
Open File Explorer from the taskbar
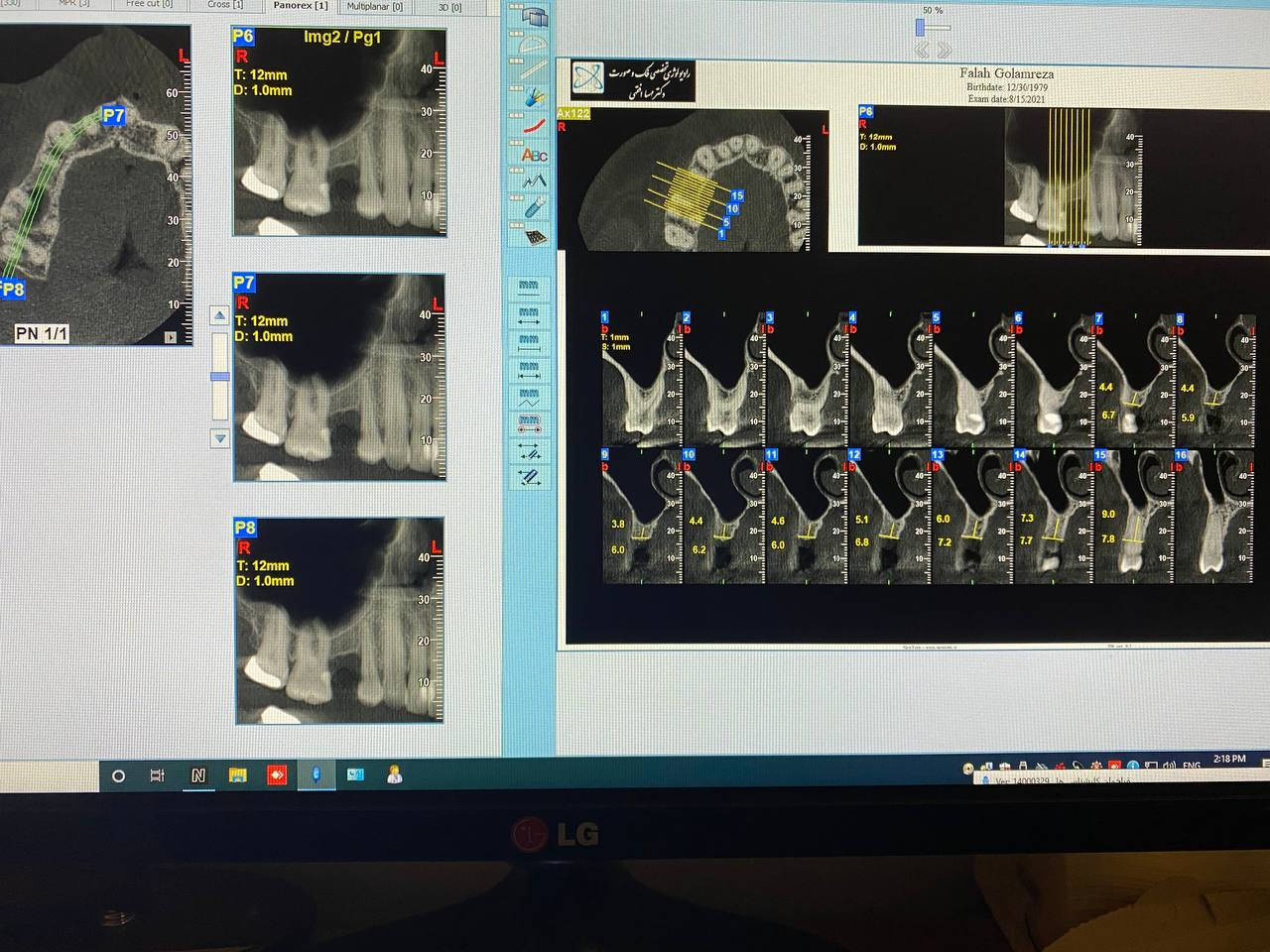(x=237, y=775)
